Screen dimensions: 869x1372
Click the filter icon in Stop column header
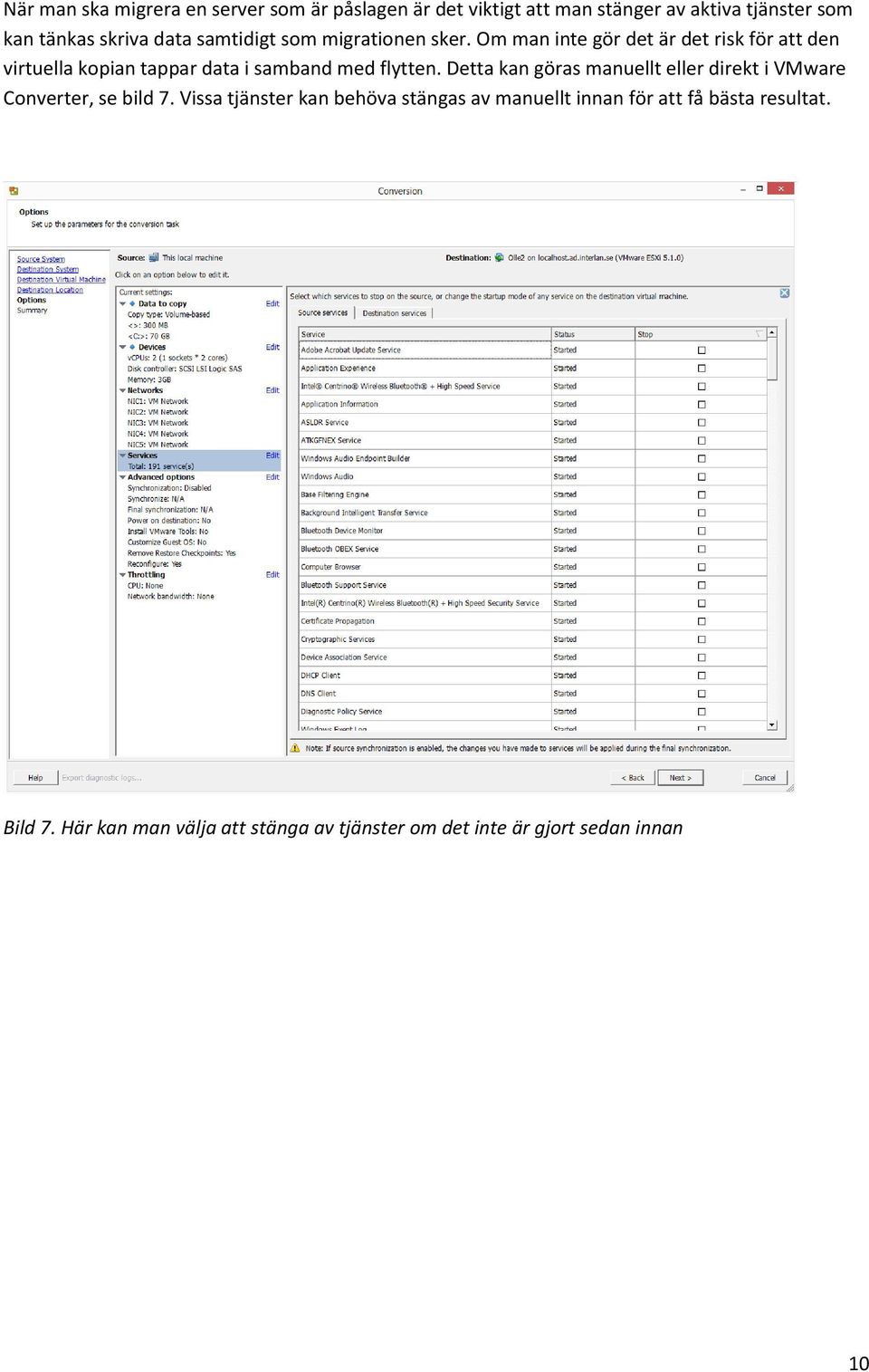click(759, 334)
